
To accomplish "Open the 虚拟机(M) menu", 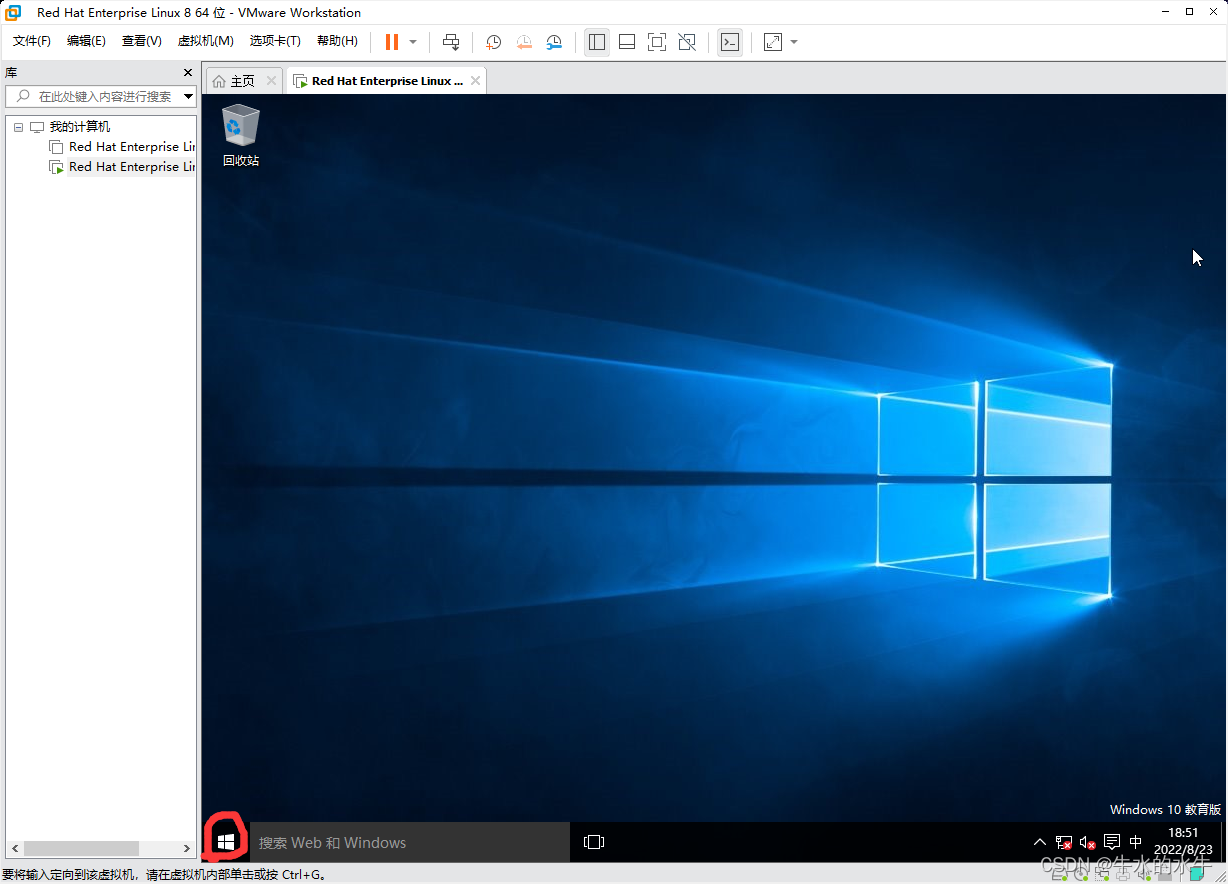I will pos(205,41).
